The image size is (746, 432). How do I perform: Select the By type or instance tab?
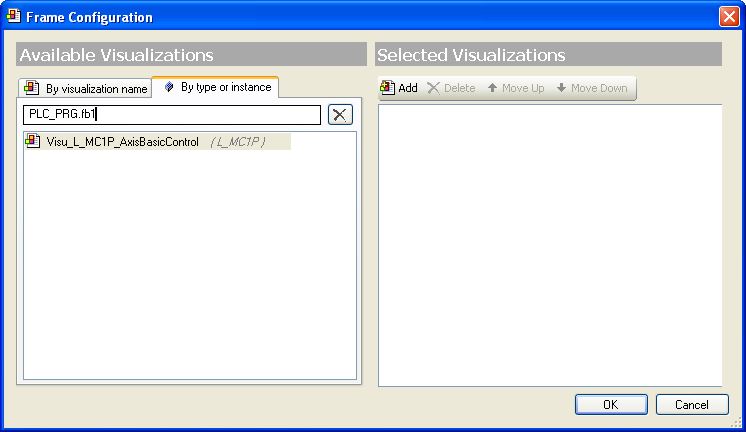pos(216,87)
